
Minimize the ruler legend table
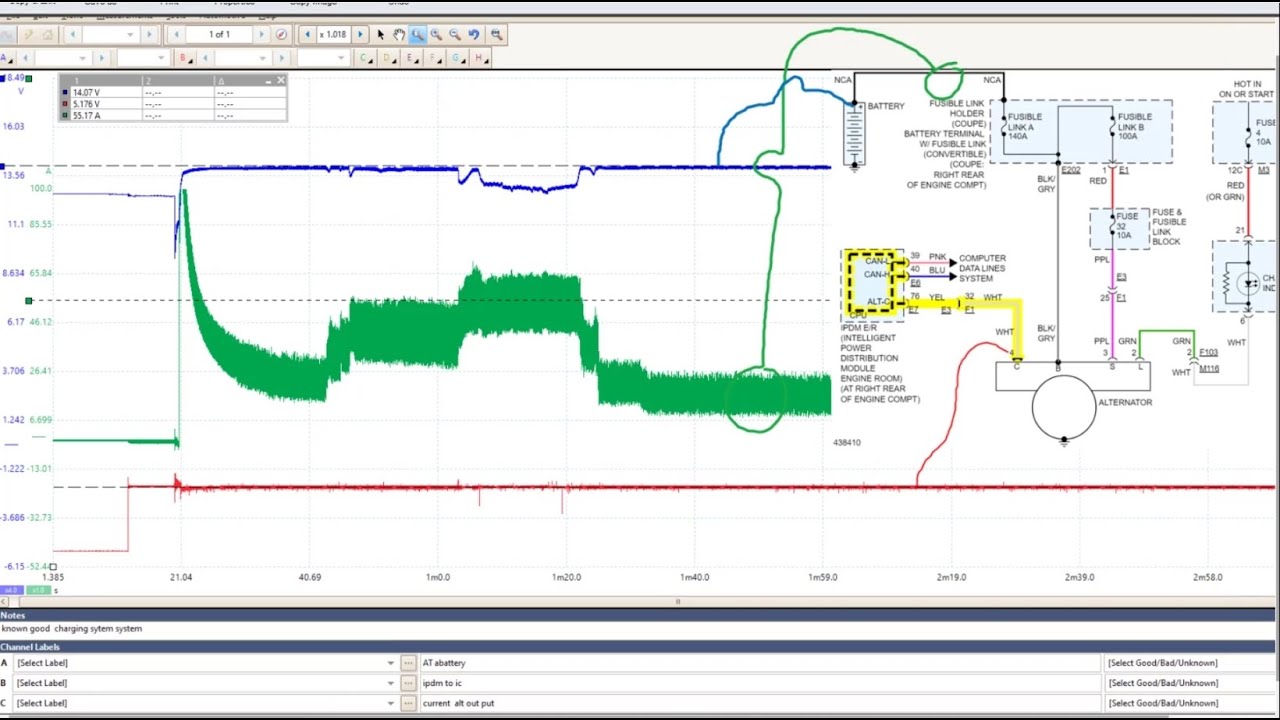click(x=268, y=81)
